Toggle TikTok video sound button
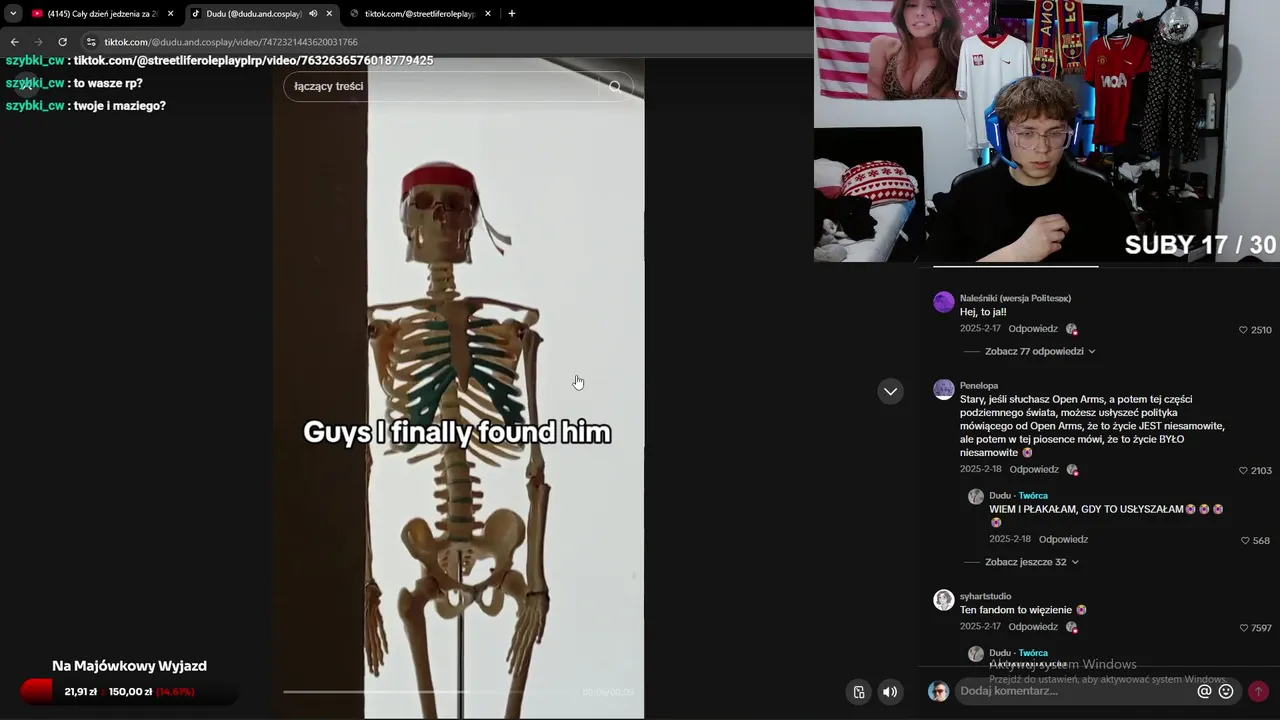This screenshot has height=720, width=1280. tap(890, 692)
